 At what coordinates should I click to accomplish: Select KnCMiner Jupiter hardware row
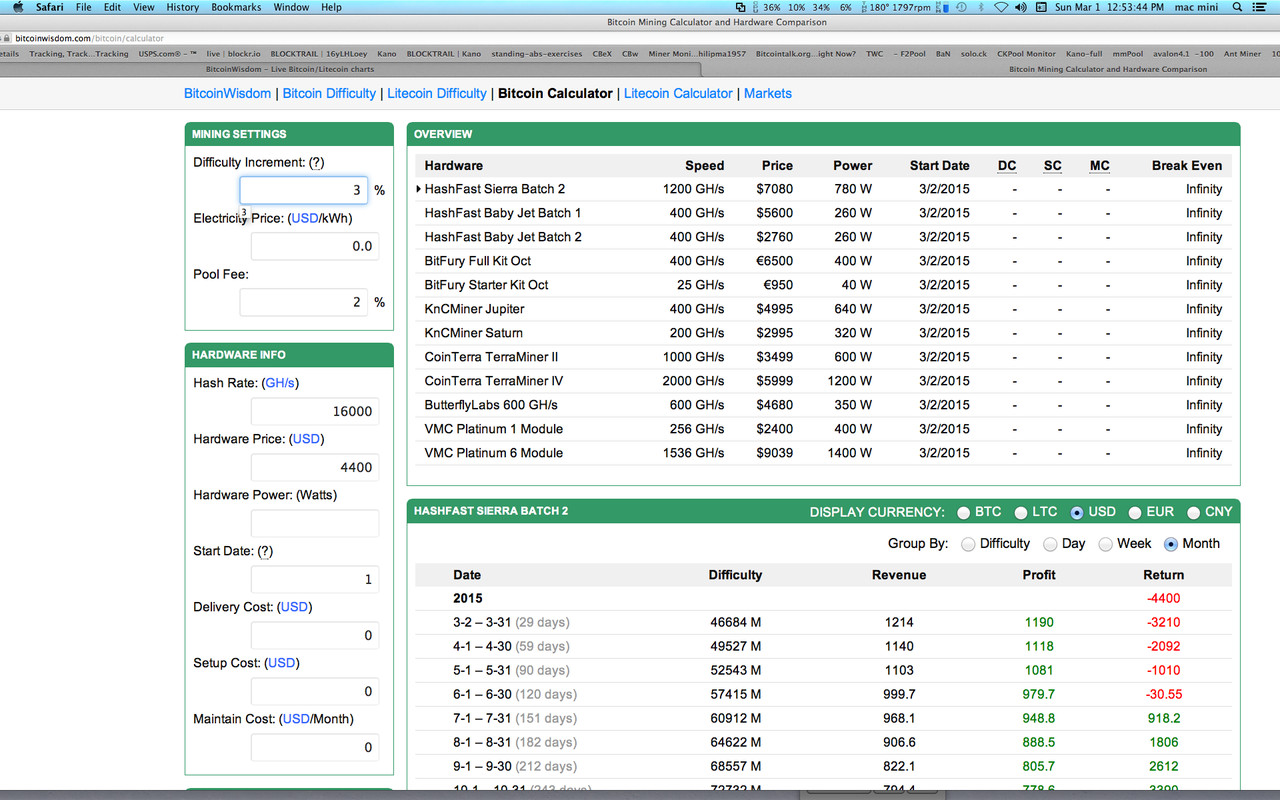[823, 309]
